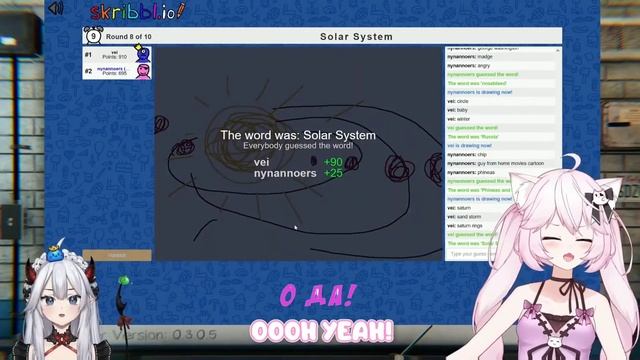Open the skribbl.io logo link

tap(138, 11)
